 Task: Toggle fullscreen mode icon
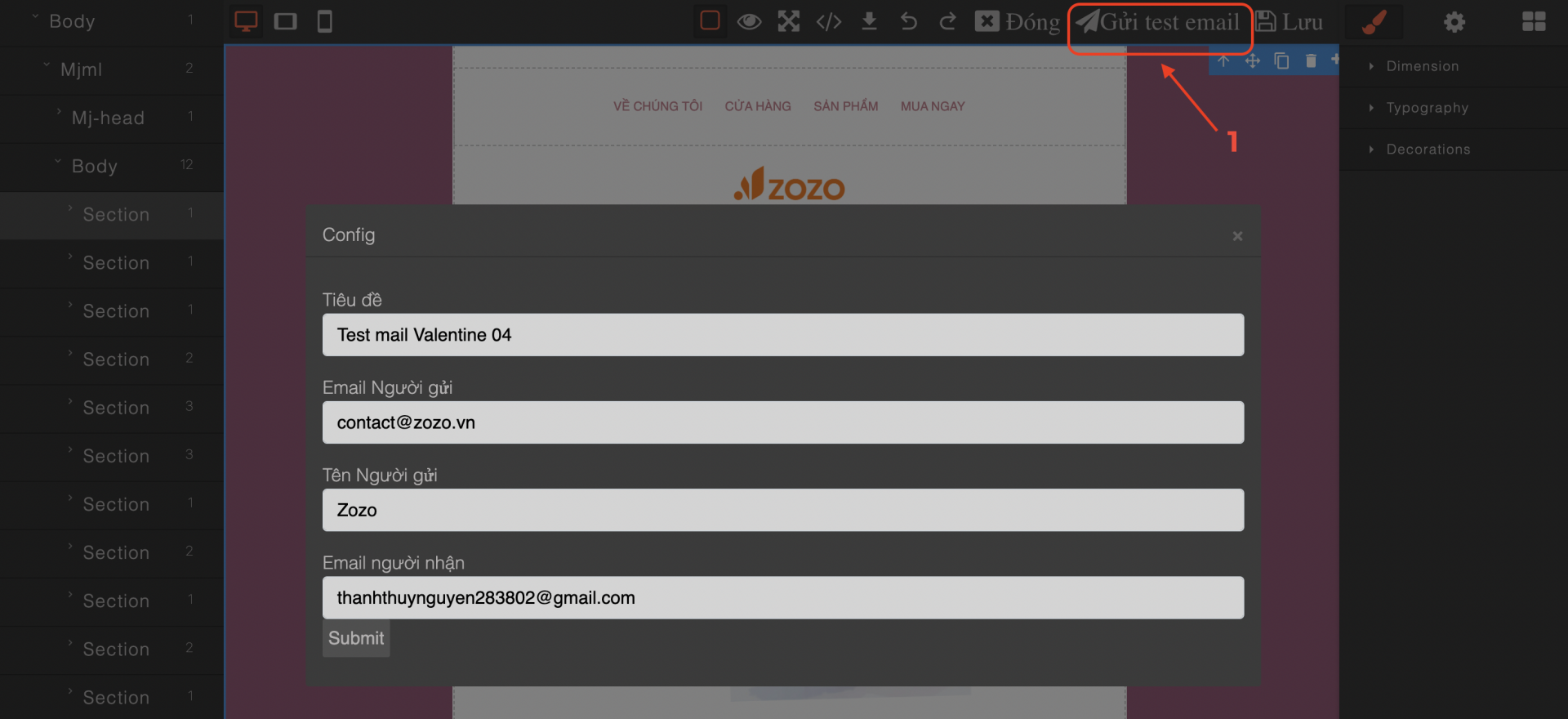click(x=788, y=21)
